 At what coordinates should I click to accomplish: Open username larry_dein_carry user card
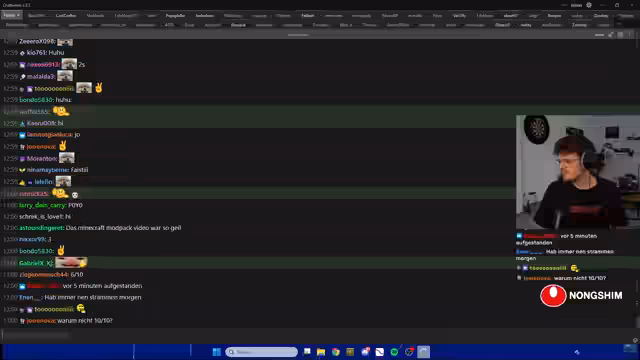tap(42, 205)
